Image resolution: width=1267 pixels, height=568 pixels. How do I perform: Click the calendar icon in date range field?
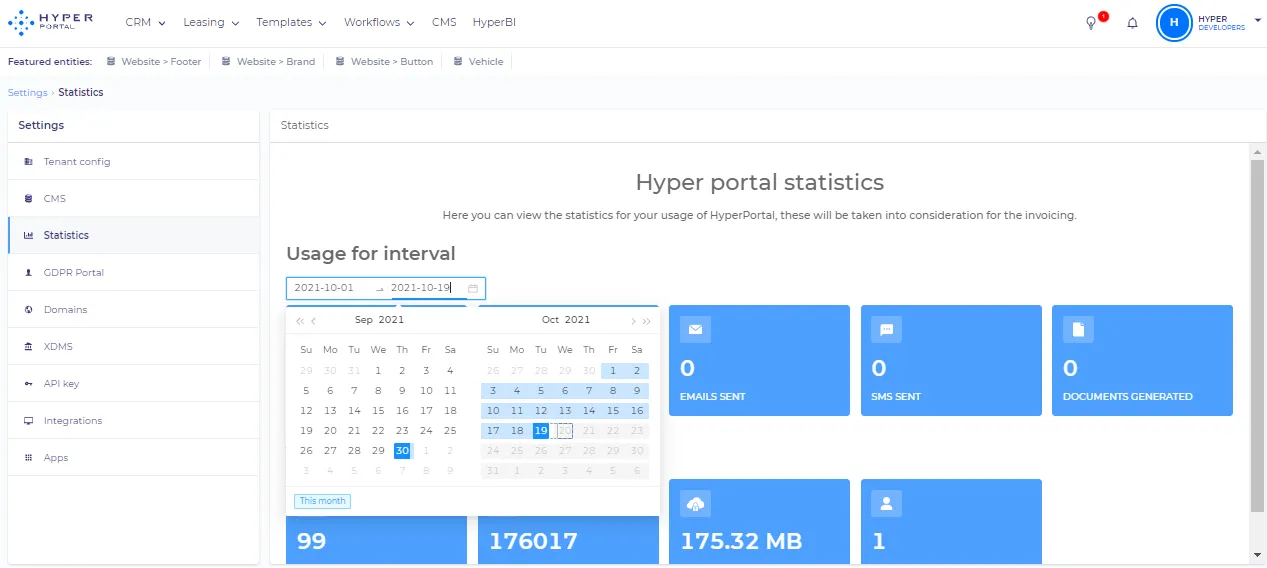(473, 288)
